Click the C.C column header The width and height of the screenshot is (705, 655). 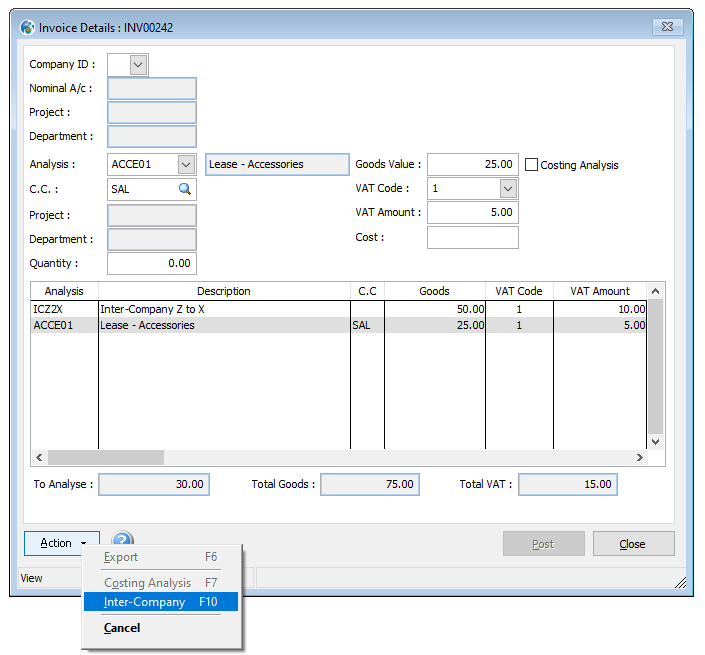(x=367, y=291)
